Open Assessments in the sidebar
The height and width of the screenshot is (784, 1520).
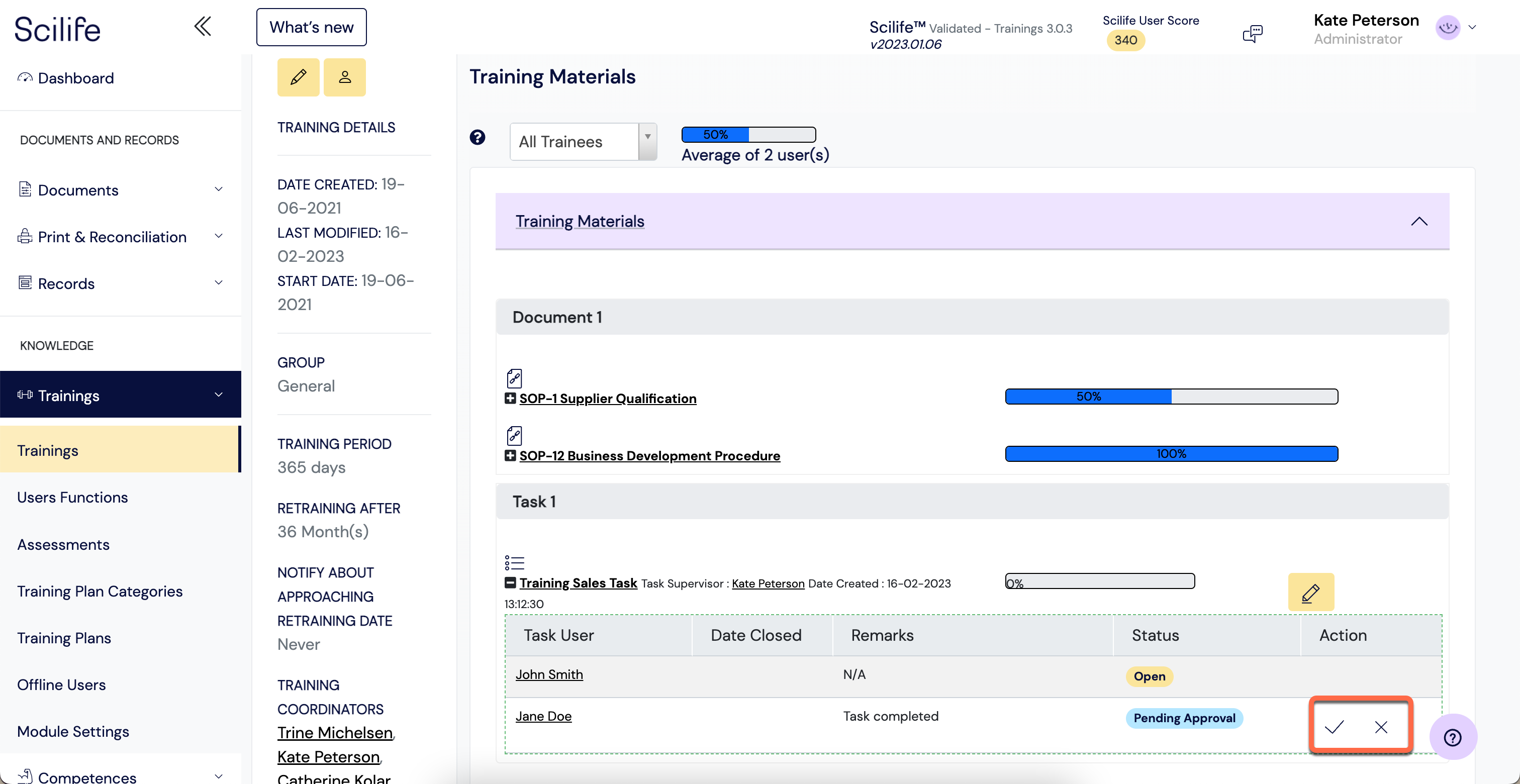(63, 544)
